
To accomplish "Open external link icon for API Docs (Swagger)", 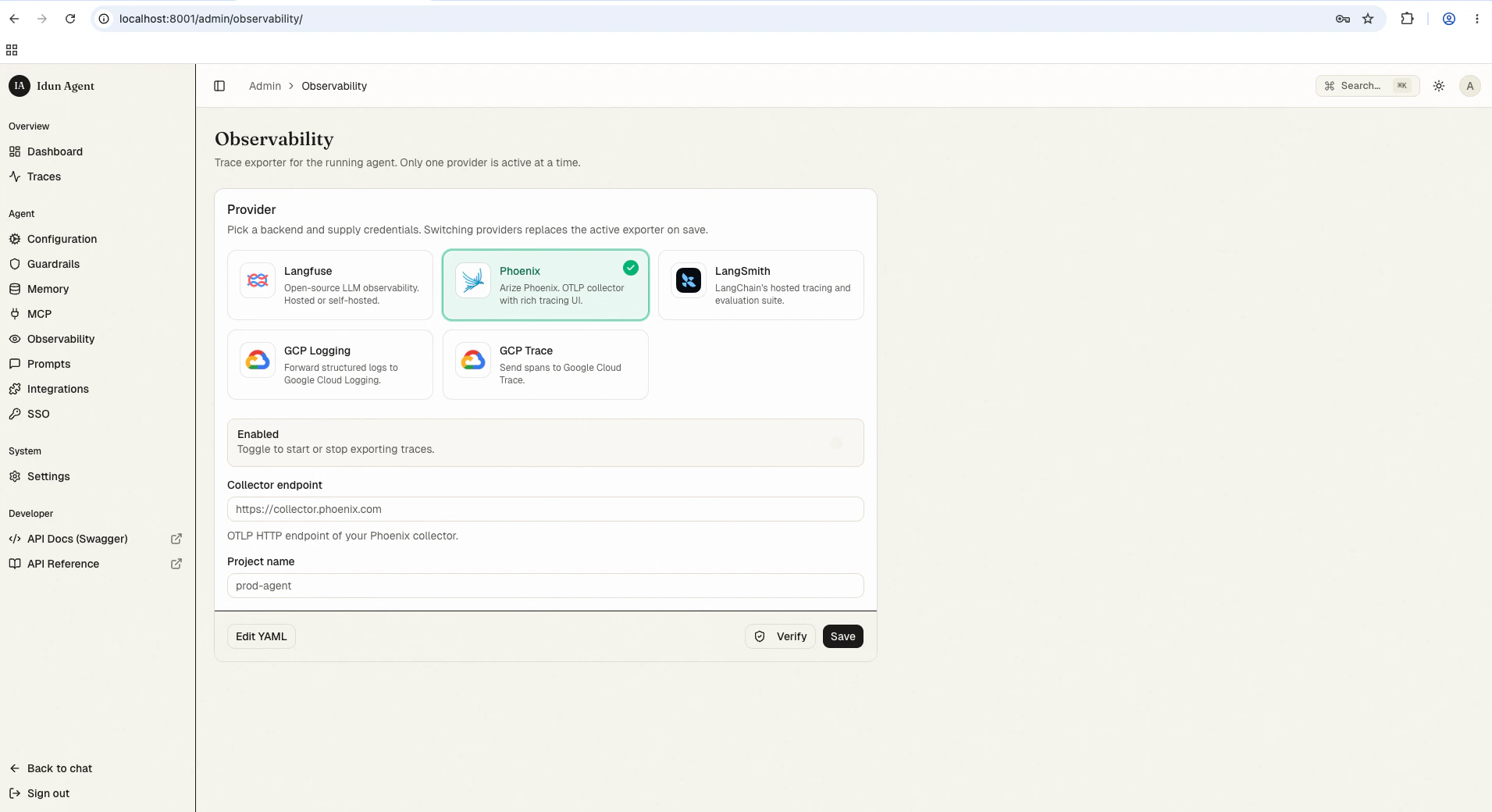I will tap(176, 539).
